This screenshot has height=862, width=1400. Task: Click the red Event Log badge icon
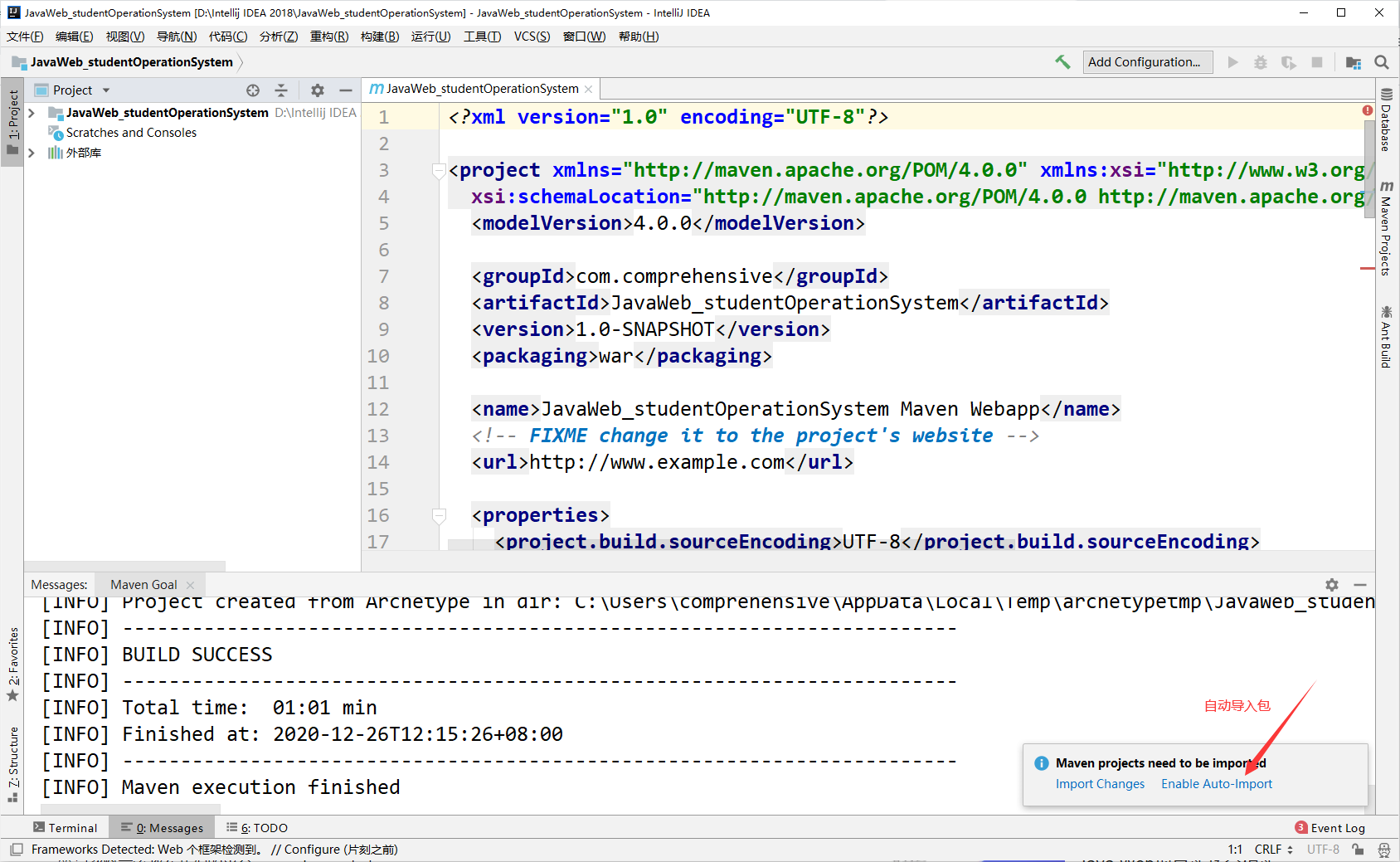pos(1301,827)
